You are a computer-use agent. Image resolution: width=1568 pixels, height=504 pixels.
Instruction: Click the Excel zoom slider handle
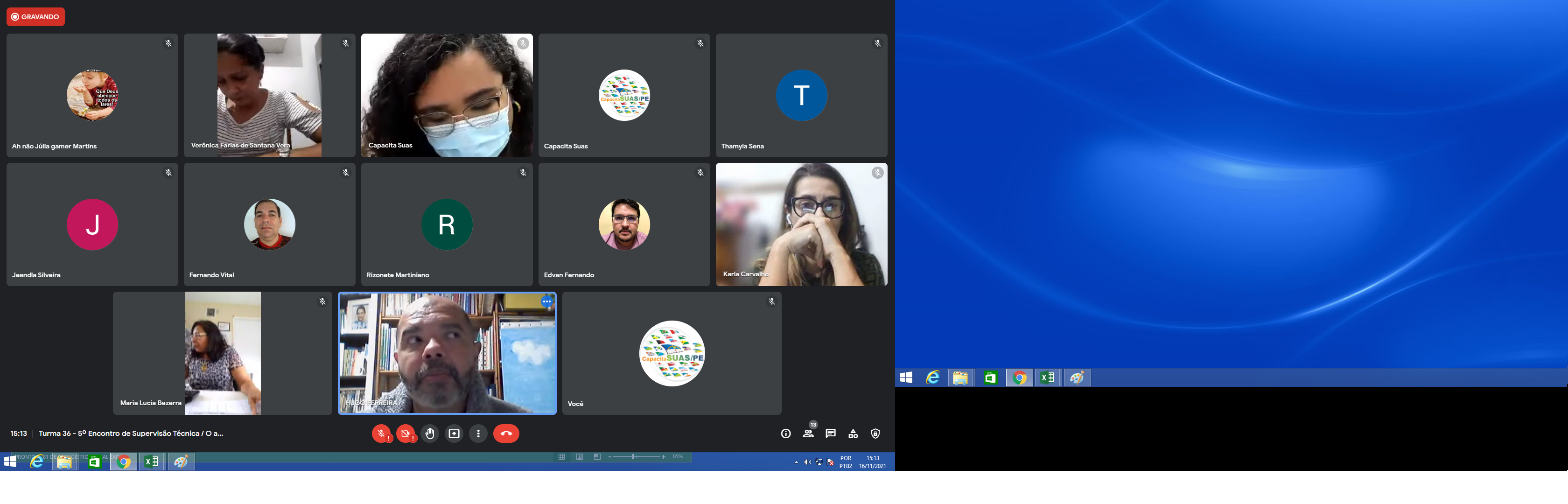pos(633,456)
